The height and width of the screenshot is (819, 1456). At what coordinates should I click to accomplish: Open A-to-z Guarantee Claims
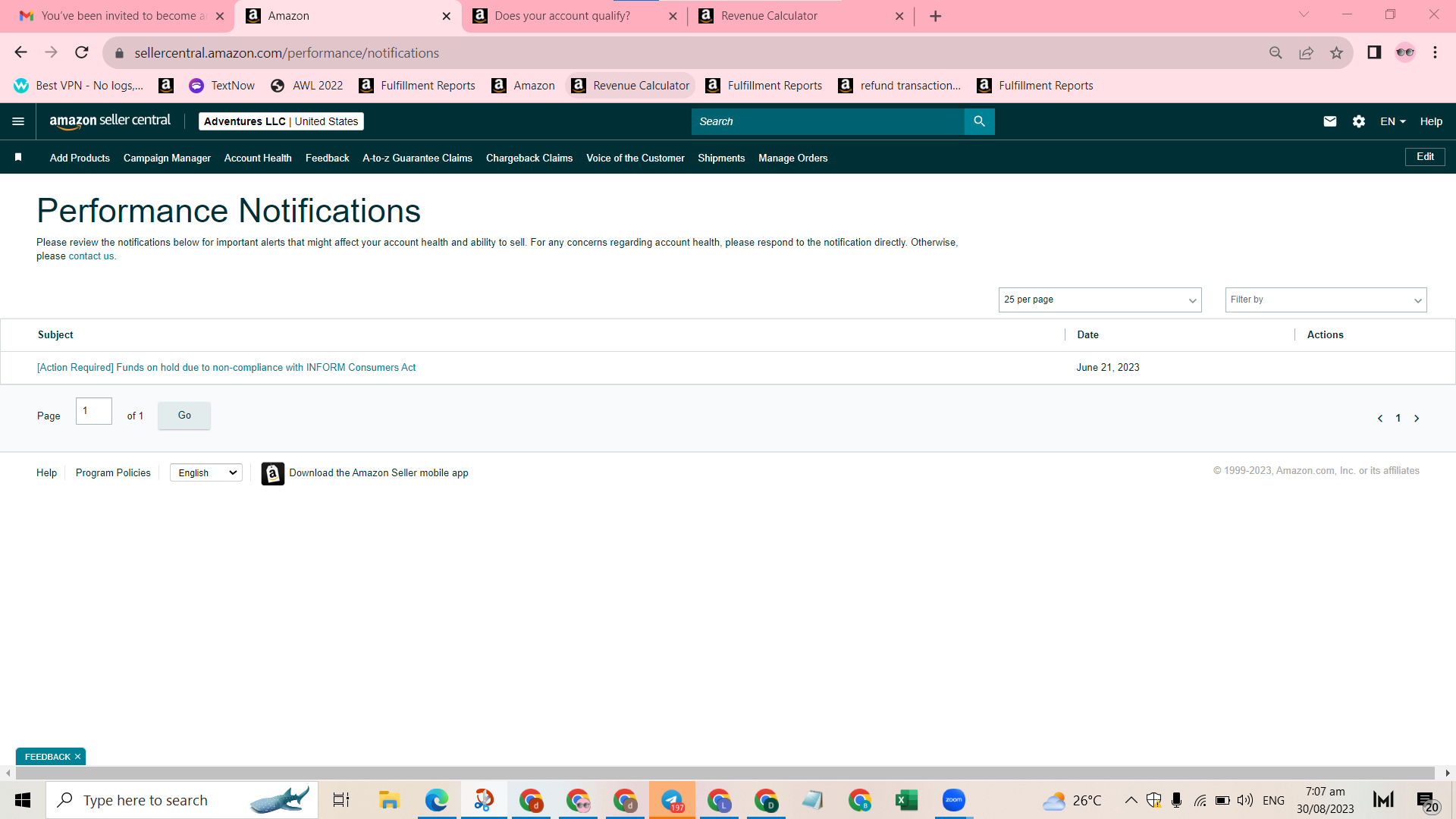[x=417, y=158]
